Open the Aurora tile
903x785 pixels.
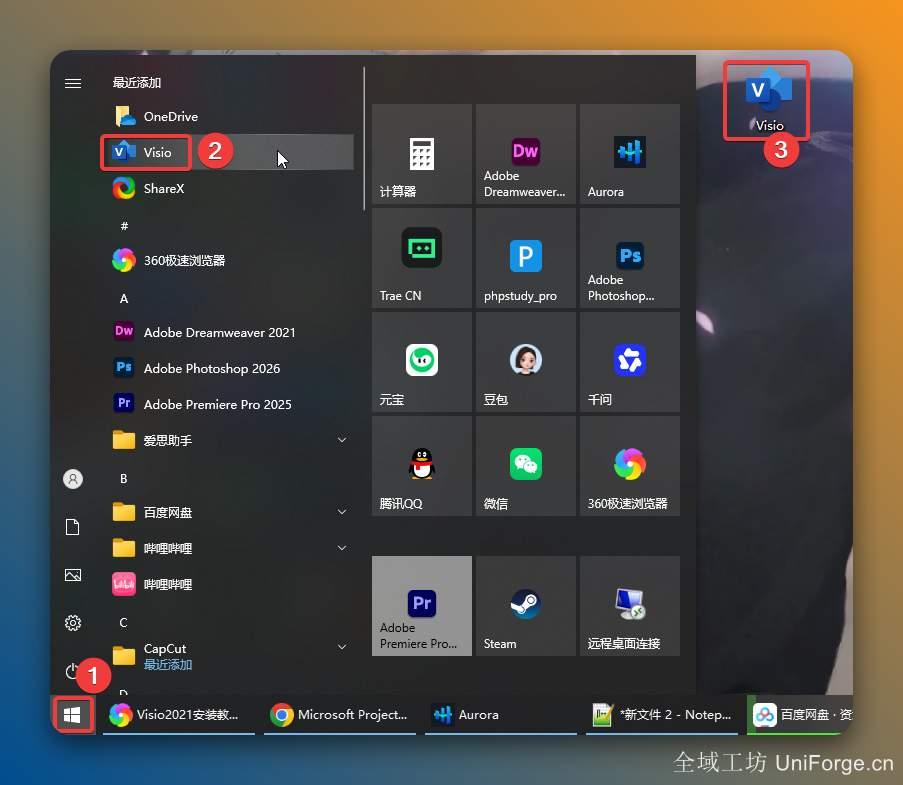click(x=629, y=154)
